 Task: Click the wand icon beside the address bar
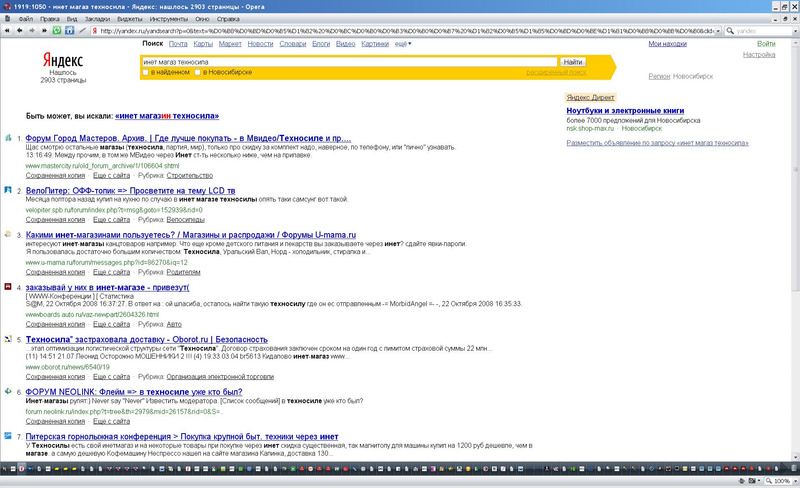click(82, 31)
